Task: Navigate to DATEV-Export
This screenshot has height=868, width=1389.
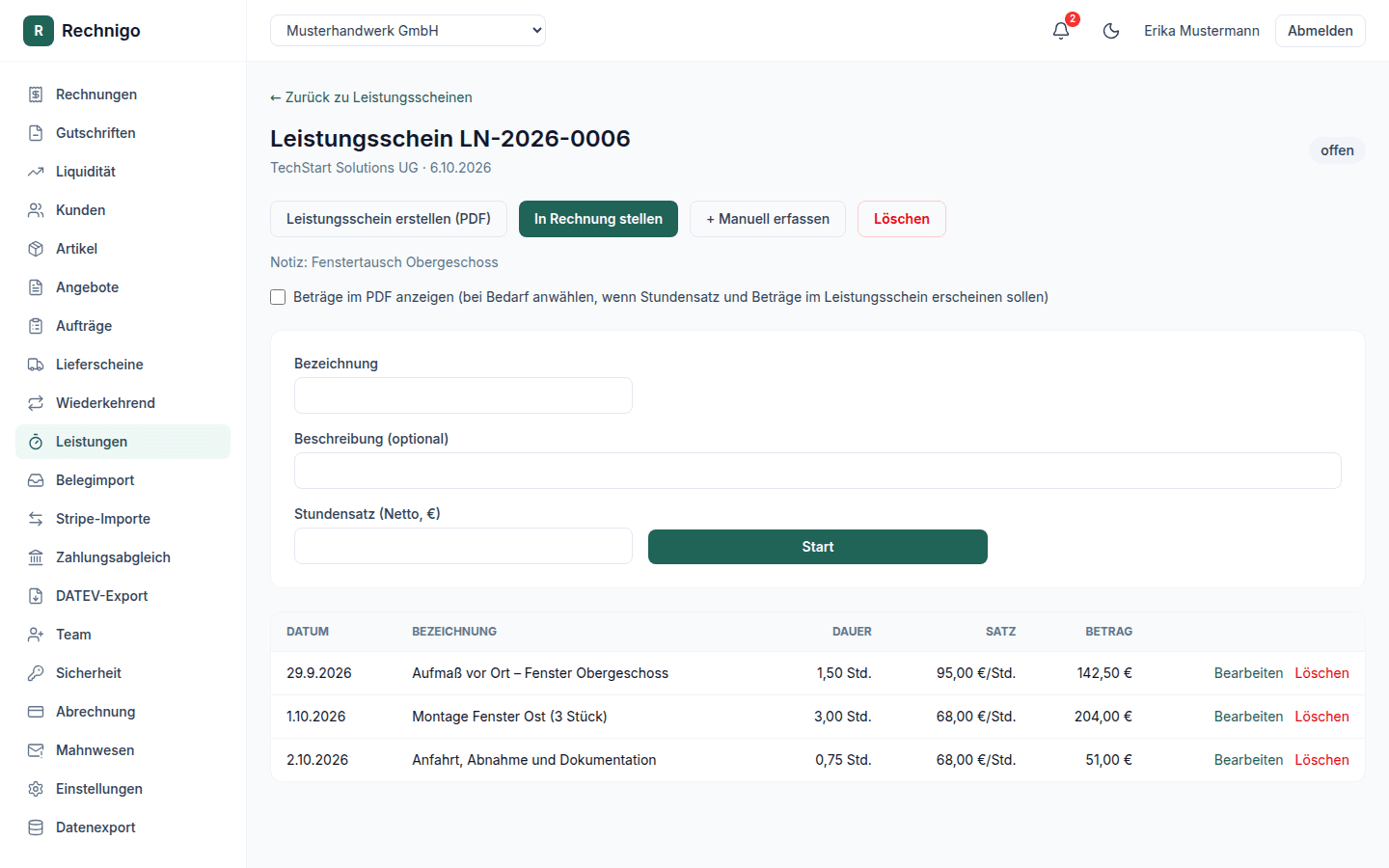Action: point(123,596)
